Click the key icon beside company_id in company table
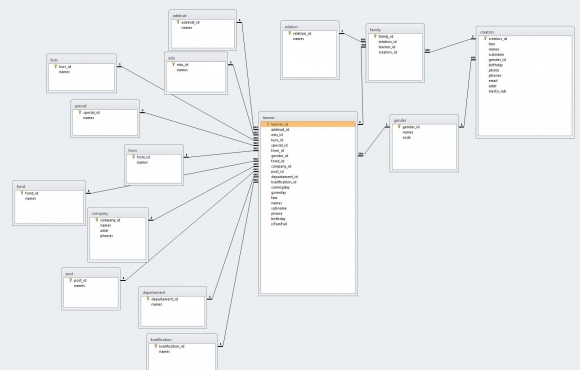Image resolution: width=580 pixels, height=370 pixels. [97, 220]
